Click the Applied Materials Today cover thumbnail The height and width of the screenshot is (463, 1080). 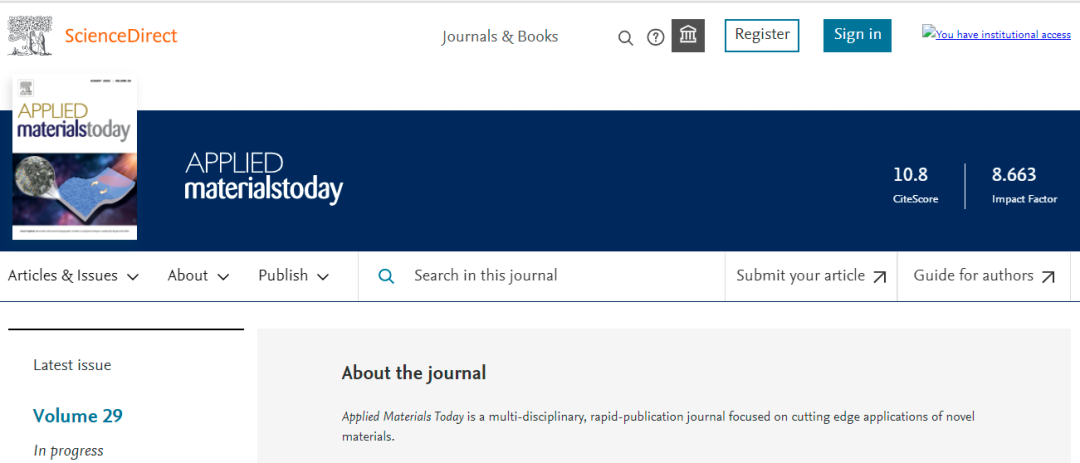click(74, 160)
